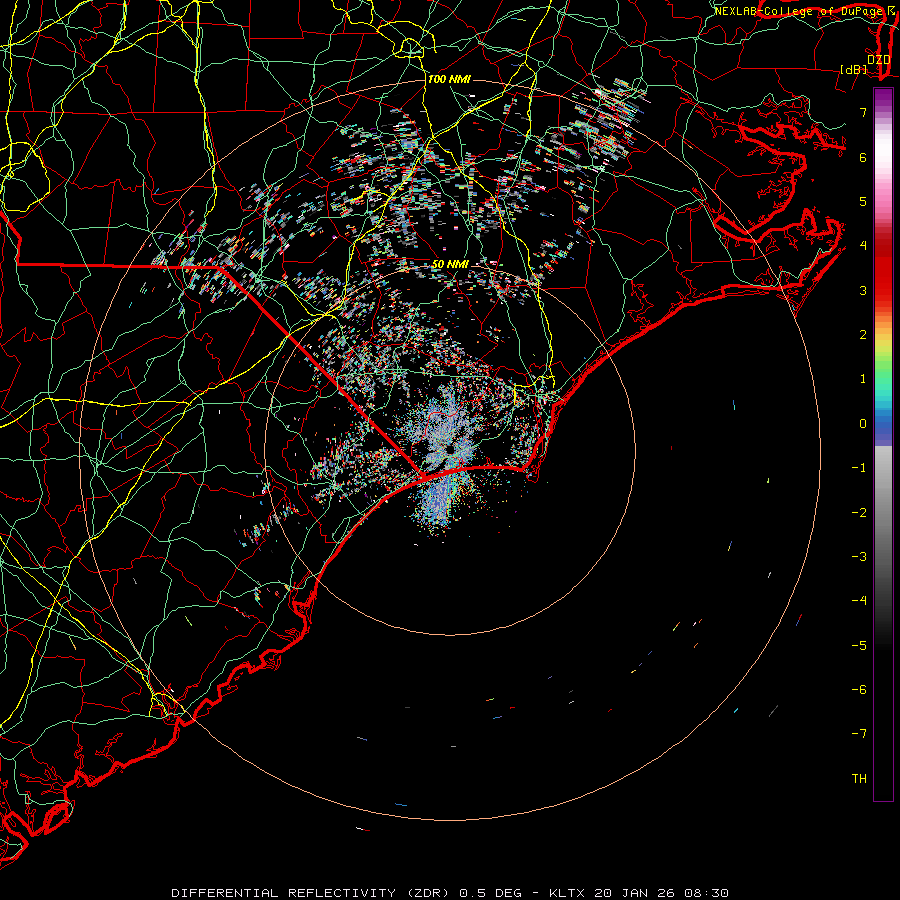Click the 7 dB label on the scale

863,112
